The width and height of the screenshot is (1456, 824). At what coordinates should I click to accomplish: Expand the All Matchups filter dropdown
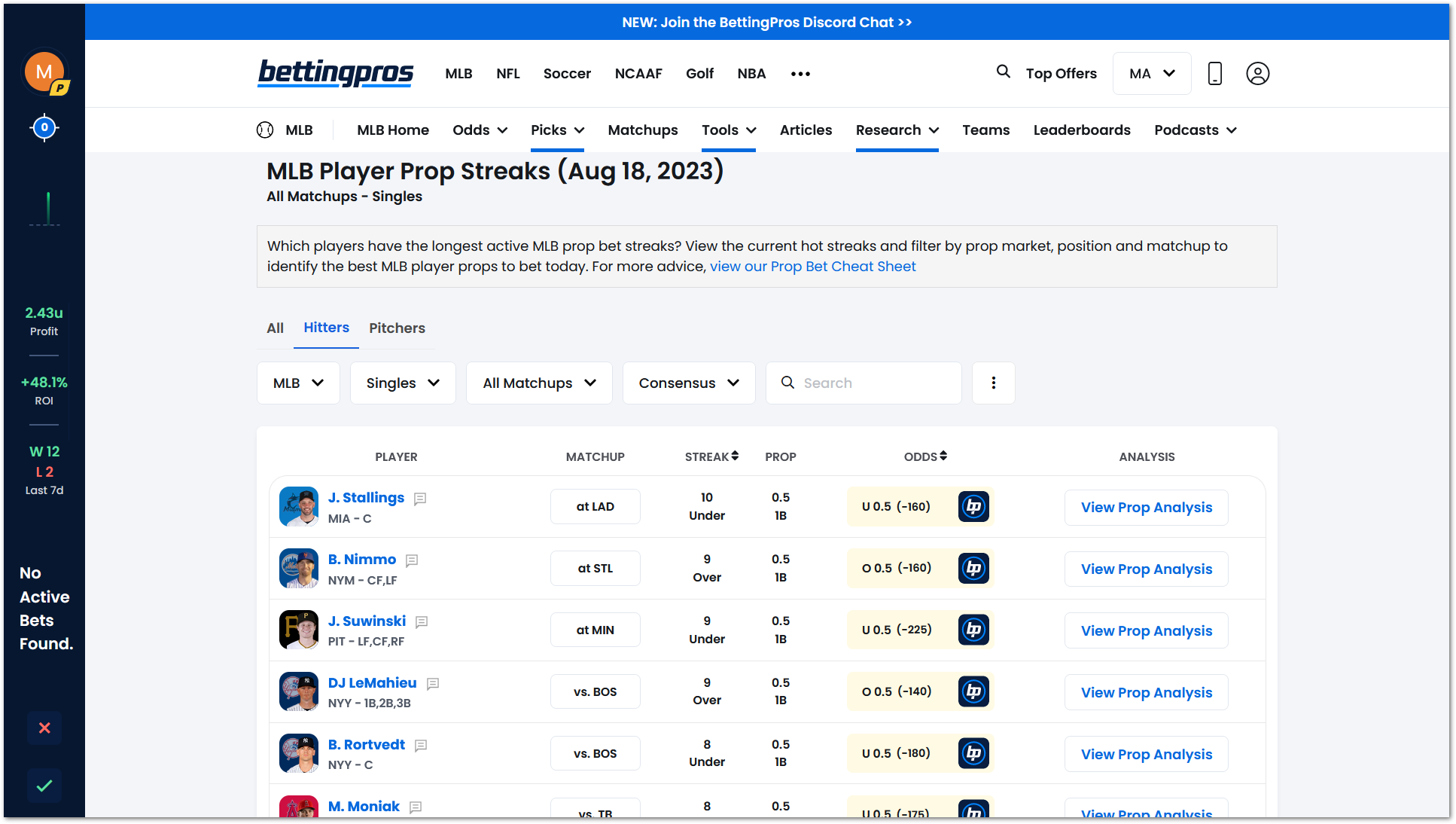pos(539,383)
